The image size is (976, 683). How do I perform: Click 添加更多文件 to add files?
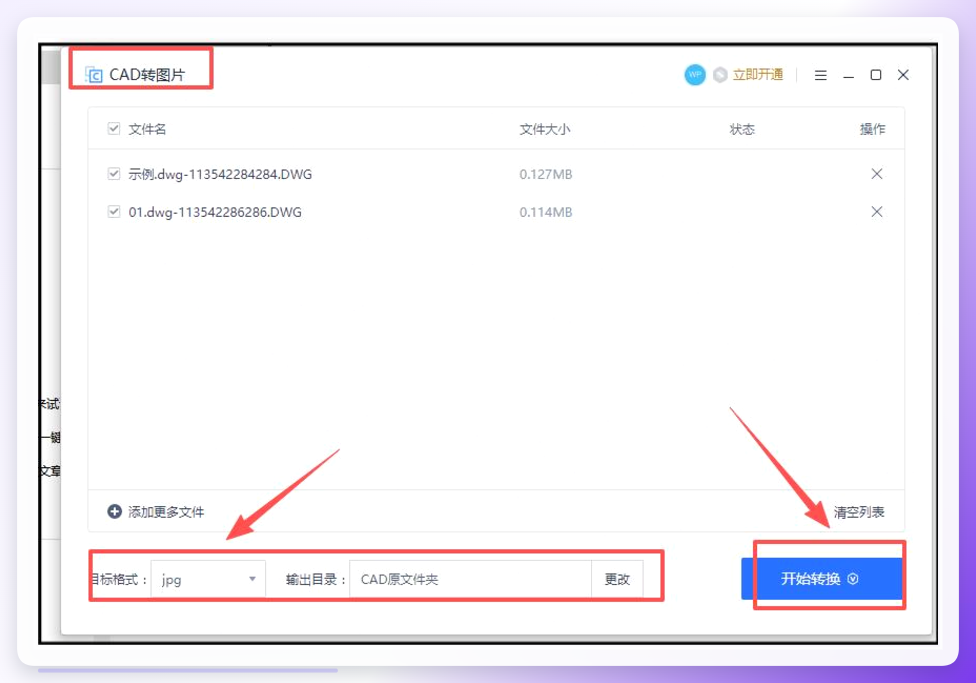click(x=166, y=512)
